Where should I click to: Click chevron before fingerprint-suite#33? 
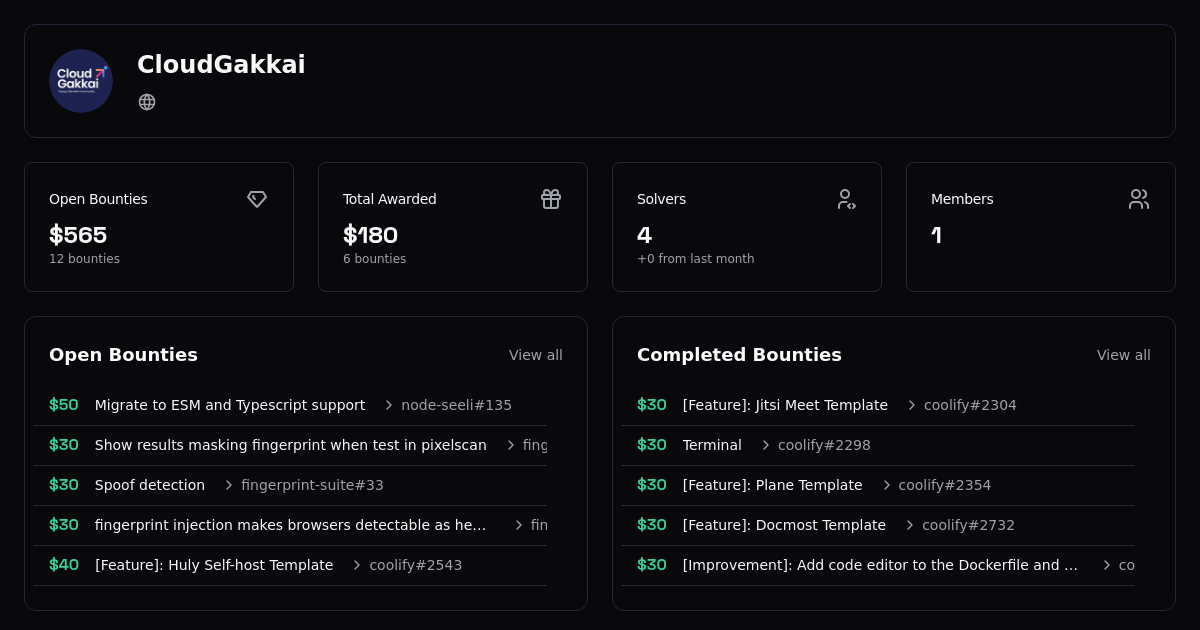(x=229, y=485)
